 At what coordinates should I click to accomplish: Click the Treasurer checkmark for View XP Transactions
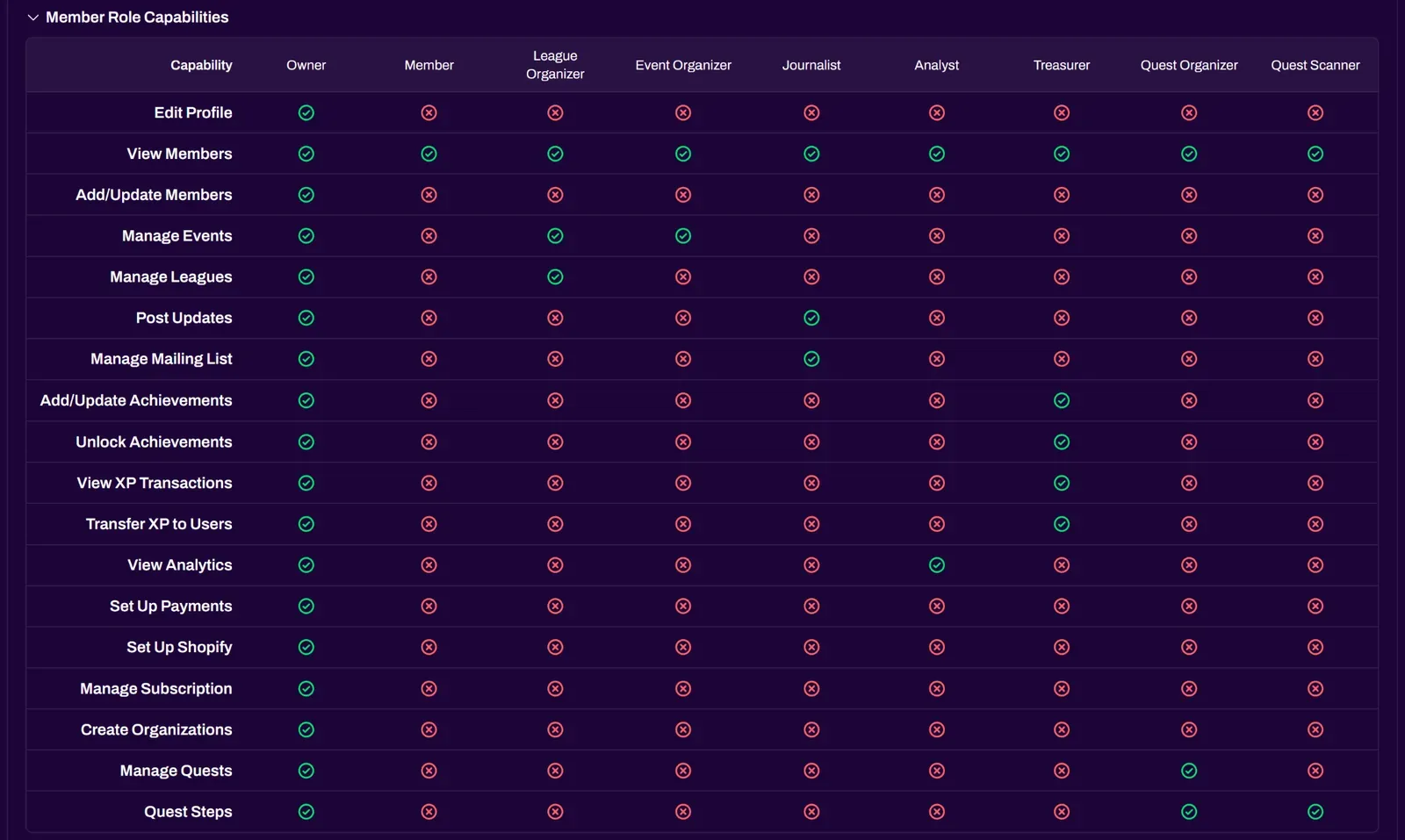[x=1062, y=483]
